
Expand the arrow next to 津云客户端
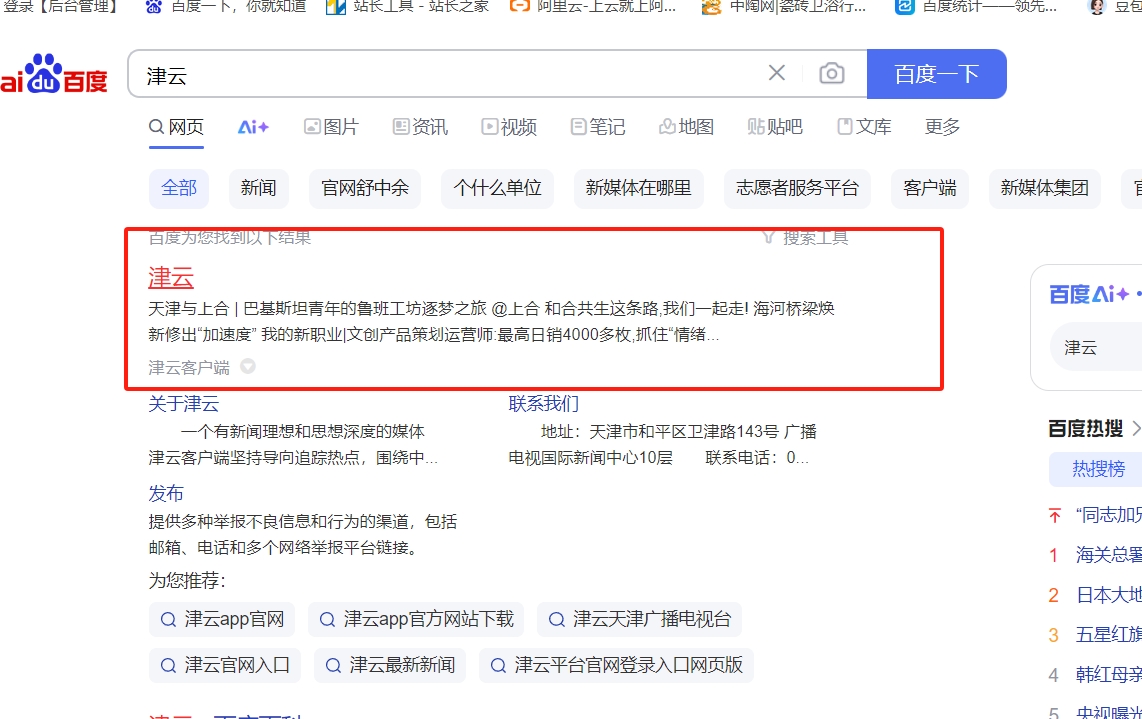coord(248,366)
